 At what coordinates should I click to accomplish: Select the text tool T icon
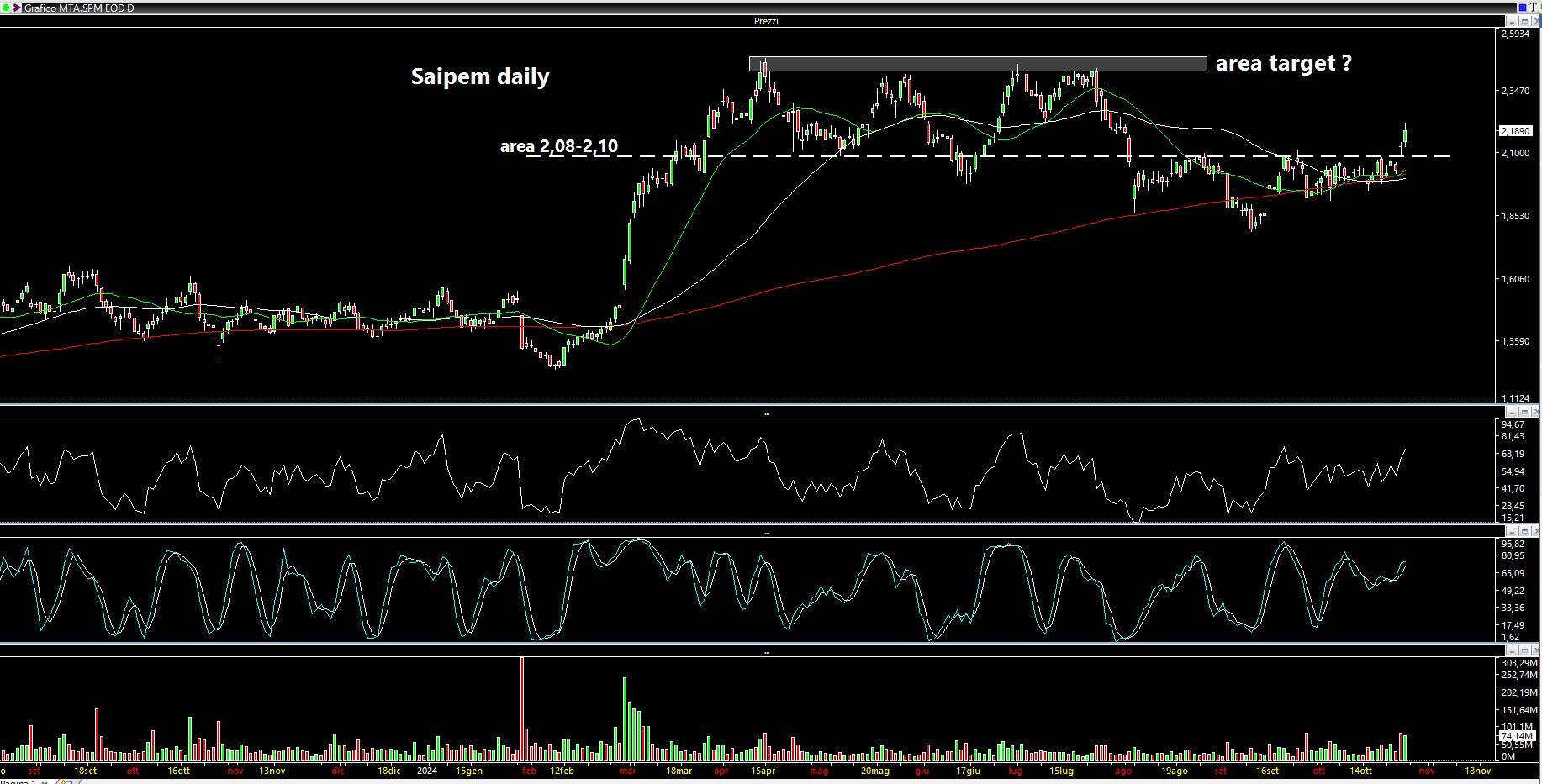[1533, 8]
